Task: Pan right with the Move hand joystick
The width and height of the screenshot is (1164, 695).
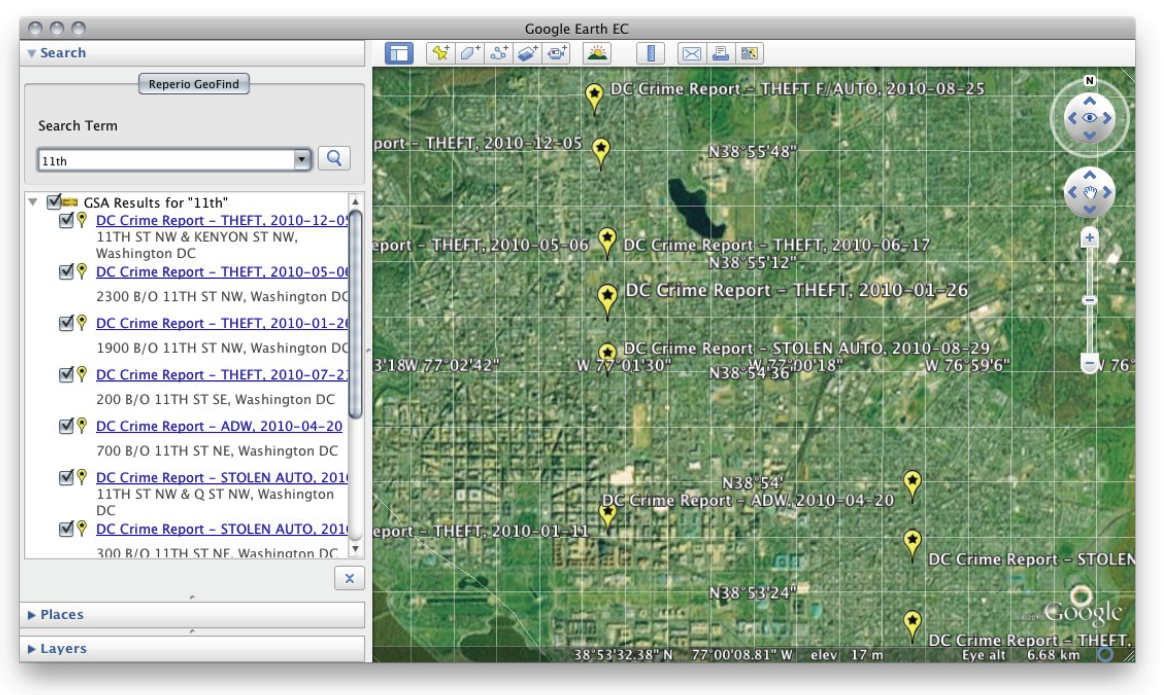Action: tap(1107, 192)
